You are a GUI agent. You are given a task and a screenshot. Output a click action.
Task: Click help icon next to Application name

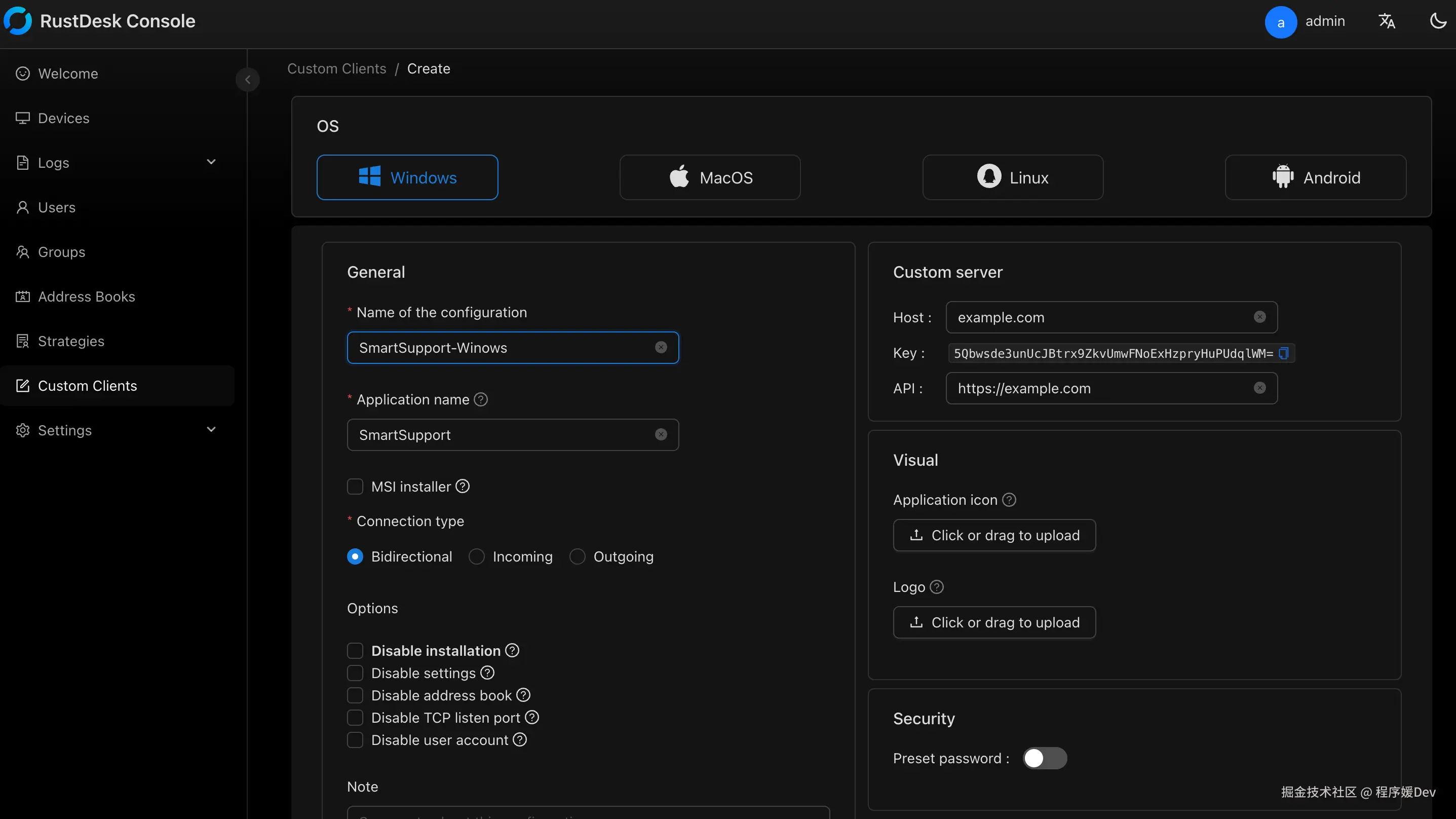pyautogui.click(x=481, y=399)
